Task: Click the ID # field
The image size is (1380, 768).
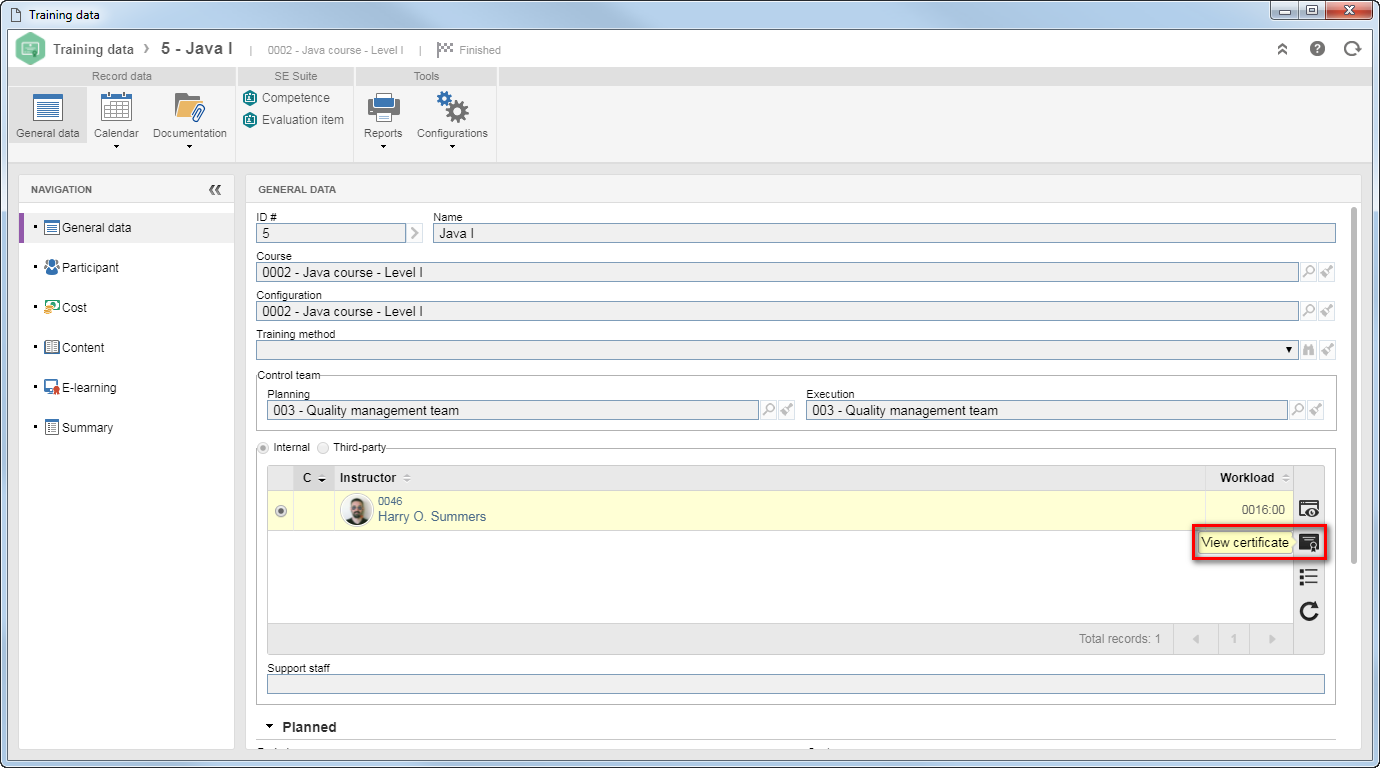Action: pyautogui.click(x=330, y=233)
